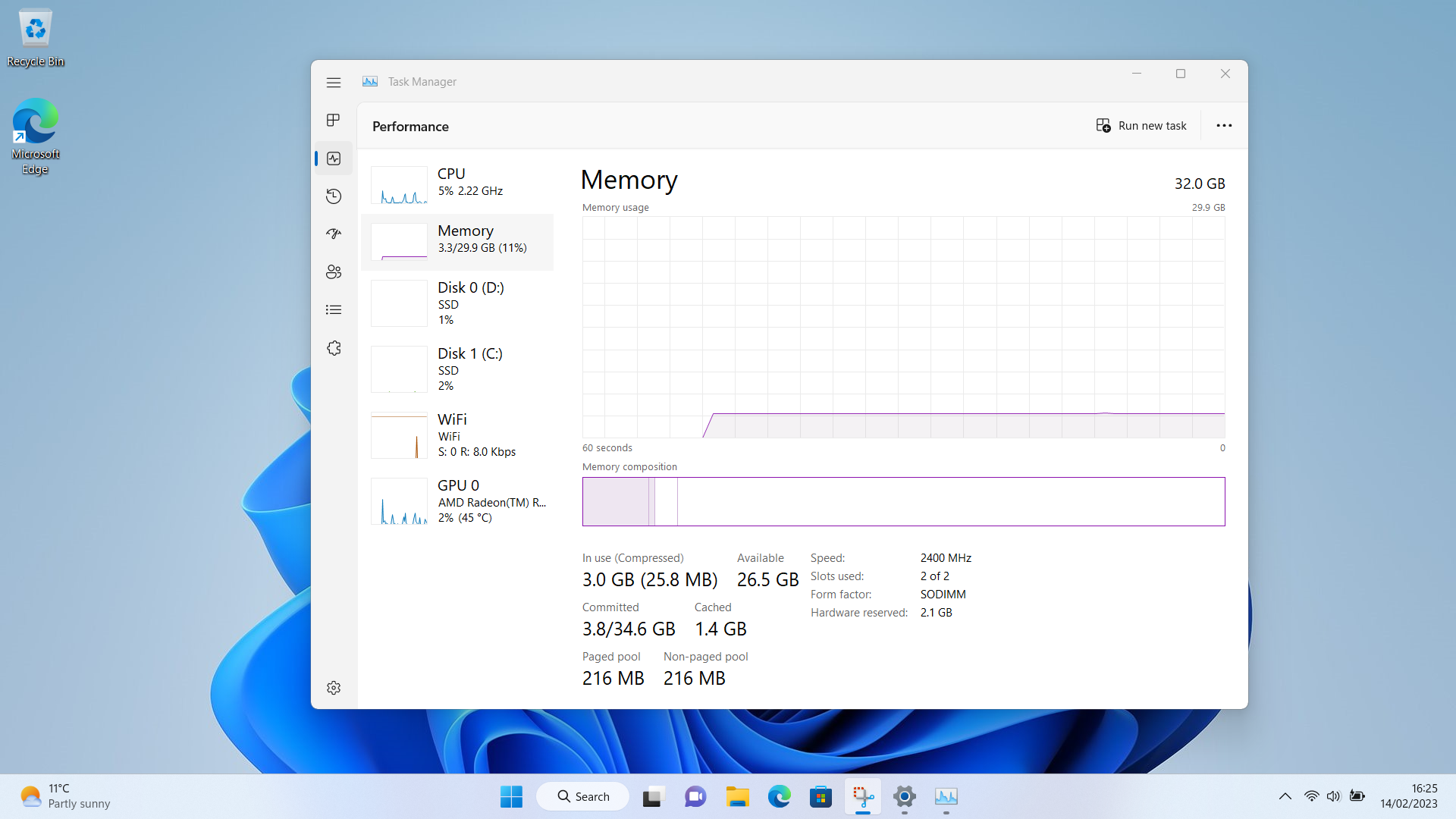
Task: Open the App history sidebar icon
Action: tap(334, 196)
